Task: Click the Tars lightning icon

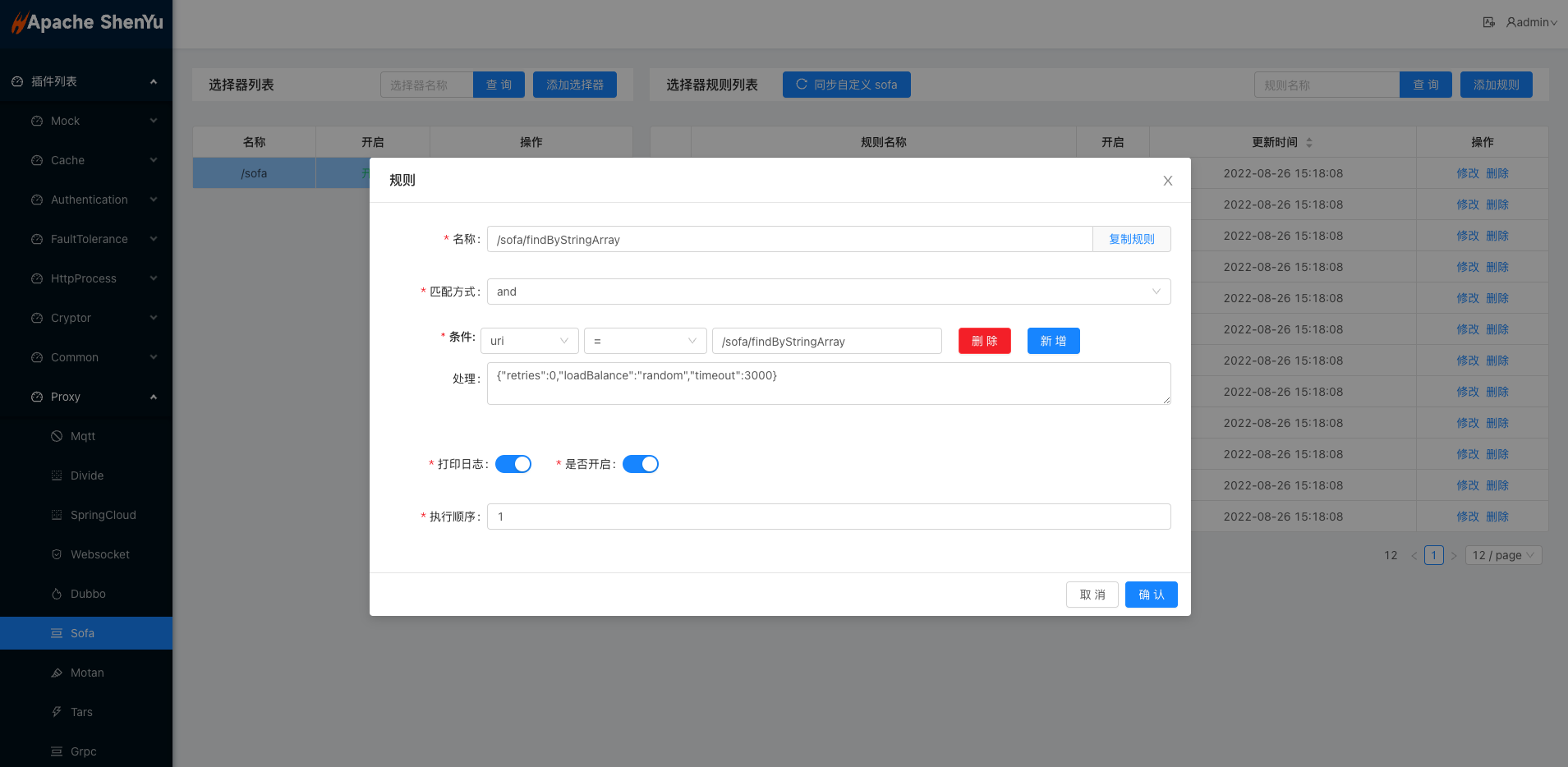Action: point(57,712)
